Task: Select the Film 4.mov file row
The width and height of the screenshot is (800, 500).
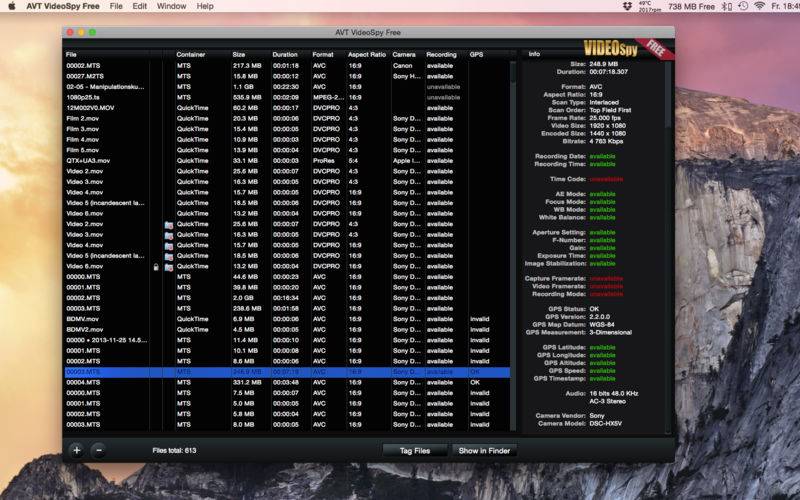Action: (287, 139)
